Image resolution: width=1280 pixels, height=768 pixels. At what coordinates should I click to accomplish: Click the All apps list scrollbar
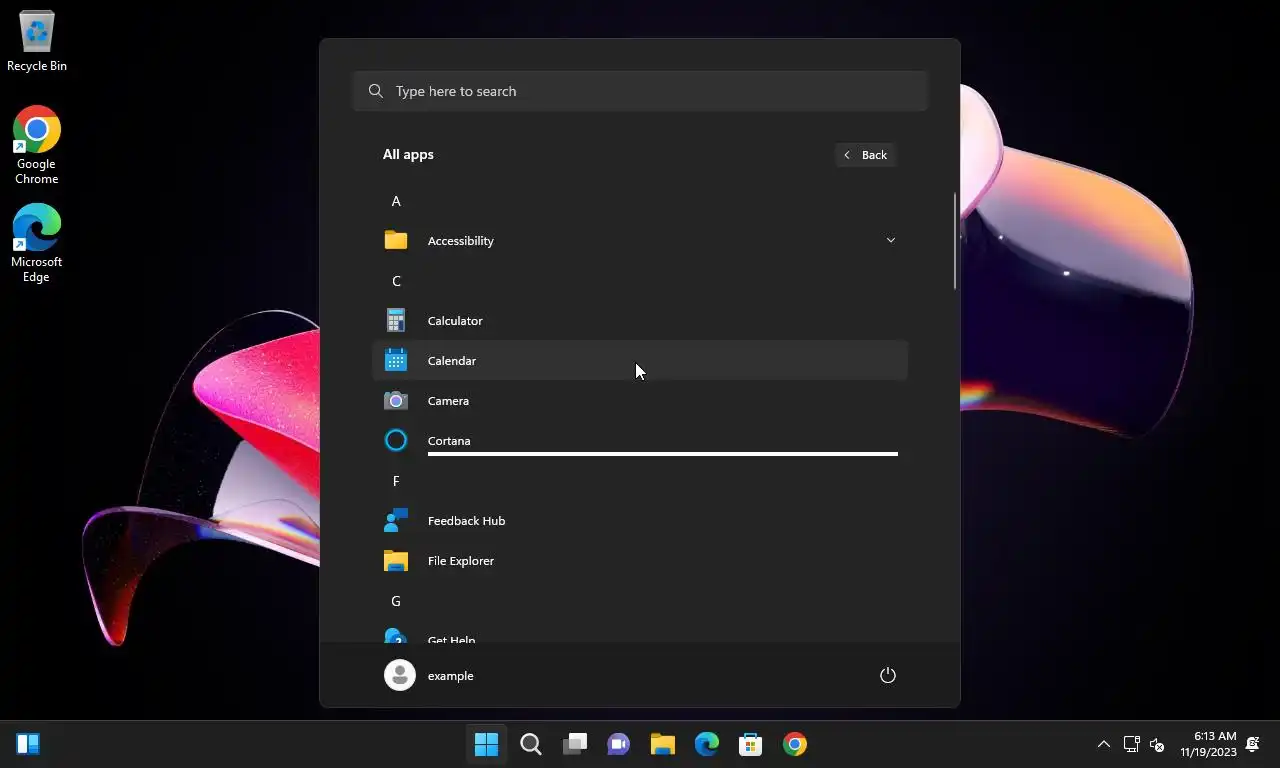pos(955,241)
